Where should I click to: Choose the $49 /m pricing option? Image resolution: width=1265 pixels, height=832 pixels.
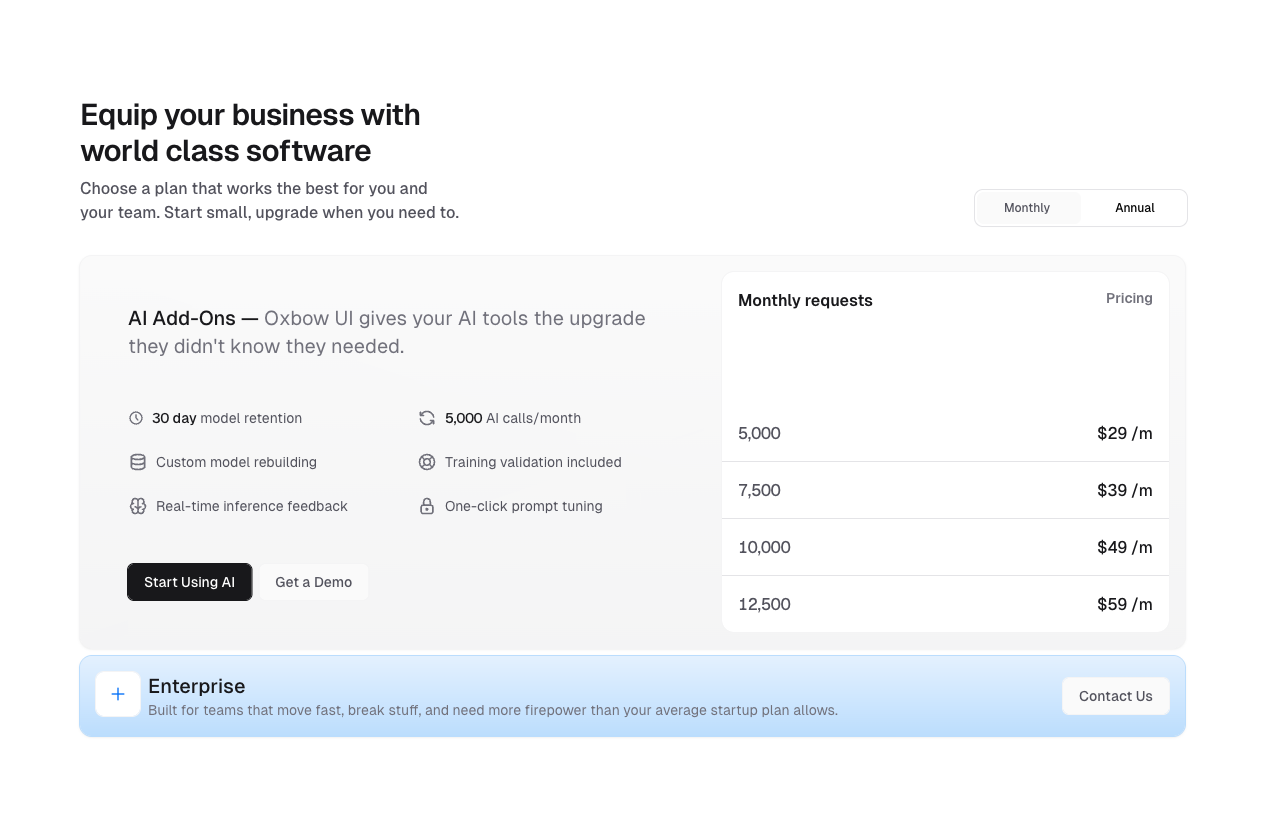click(945, 547)
